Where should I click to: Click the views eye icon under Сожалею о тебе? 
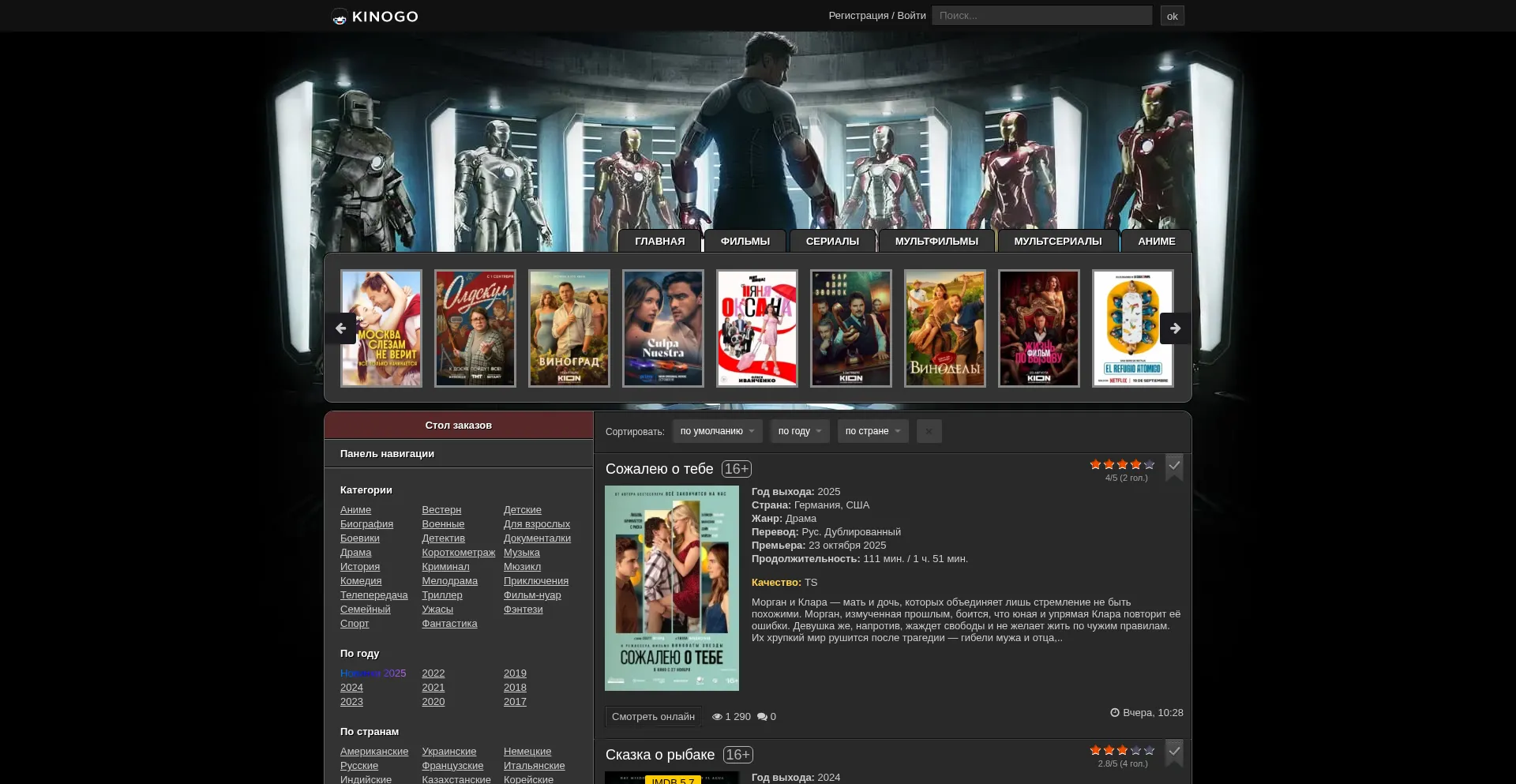(x=717, y=717)
